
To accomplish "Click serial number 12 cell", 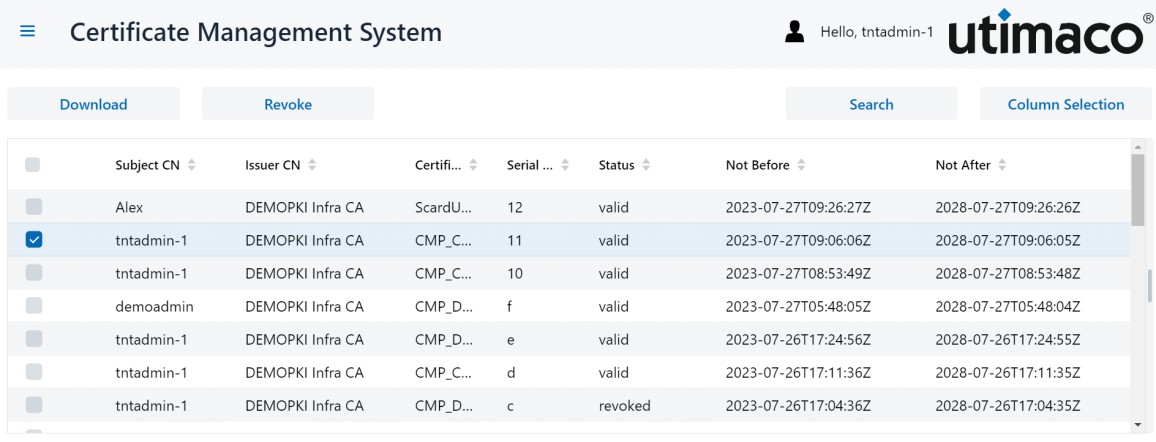I will tap(515, 208).
